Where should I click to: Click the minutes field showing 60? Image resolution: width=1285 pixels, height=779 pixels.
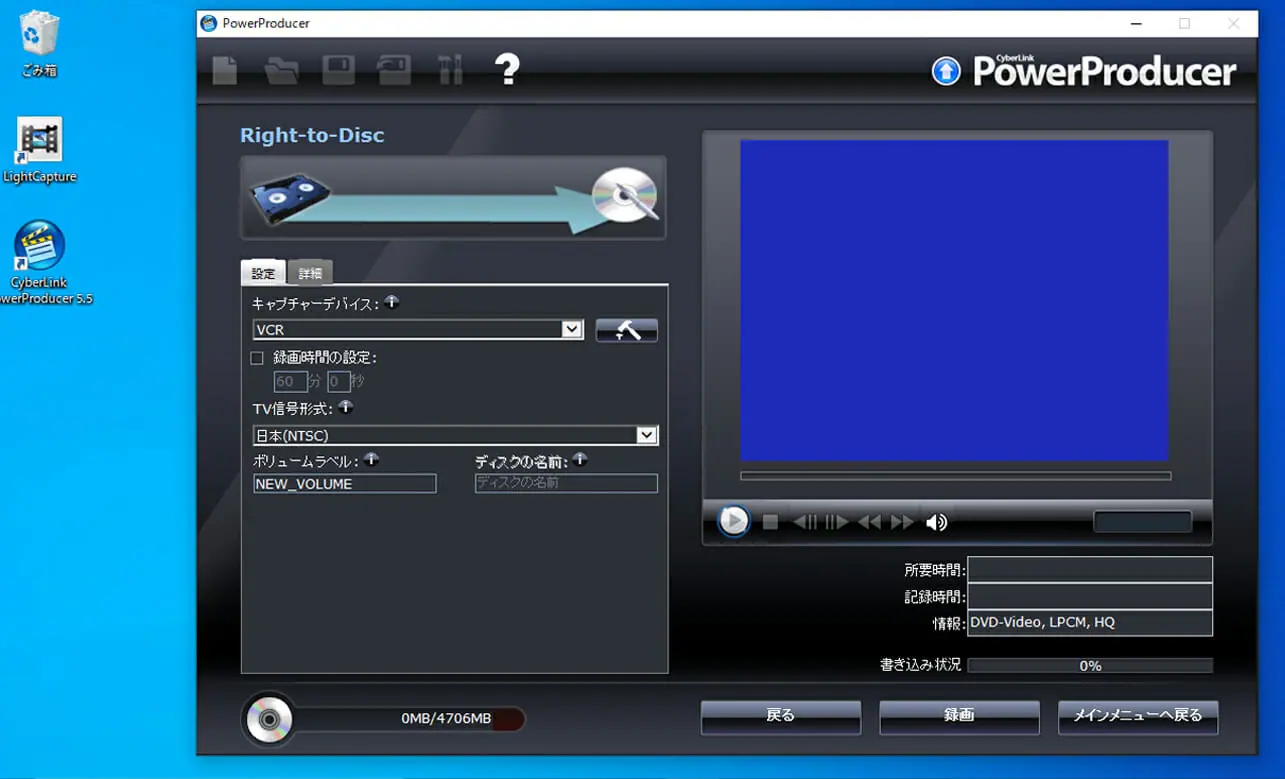tap(290, 382)
